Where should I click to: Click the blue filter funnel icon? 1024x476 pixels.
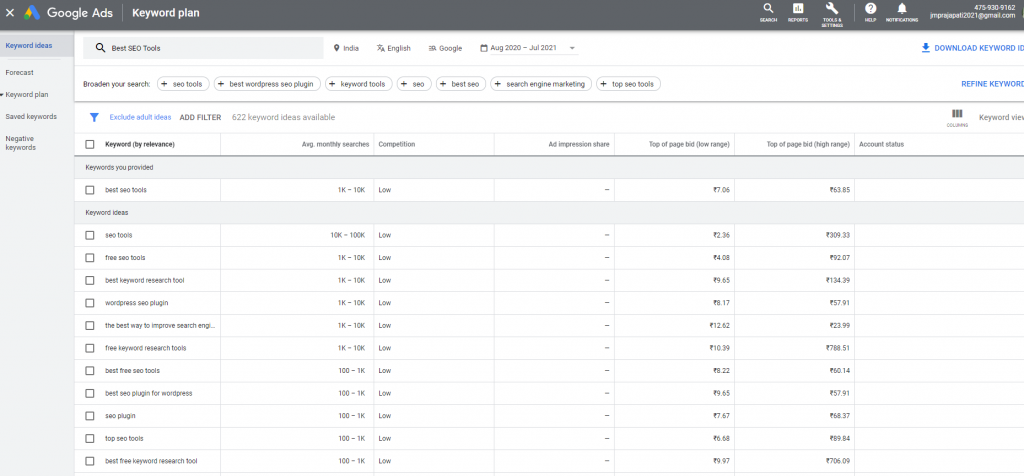94,118
